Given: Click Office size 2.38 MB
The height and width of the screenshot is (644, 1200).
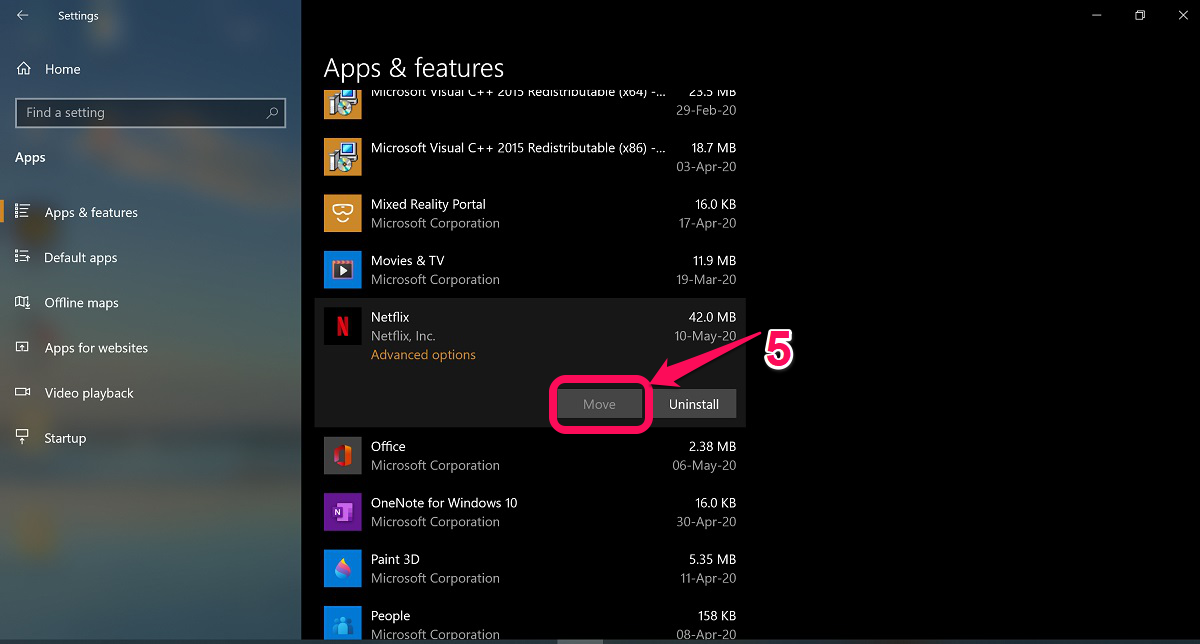Looking at the screenshot, I should 712,446.
